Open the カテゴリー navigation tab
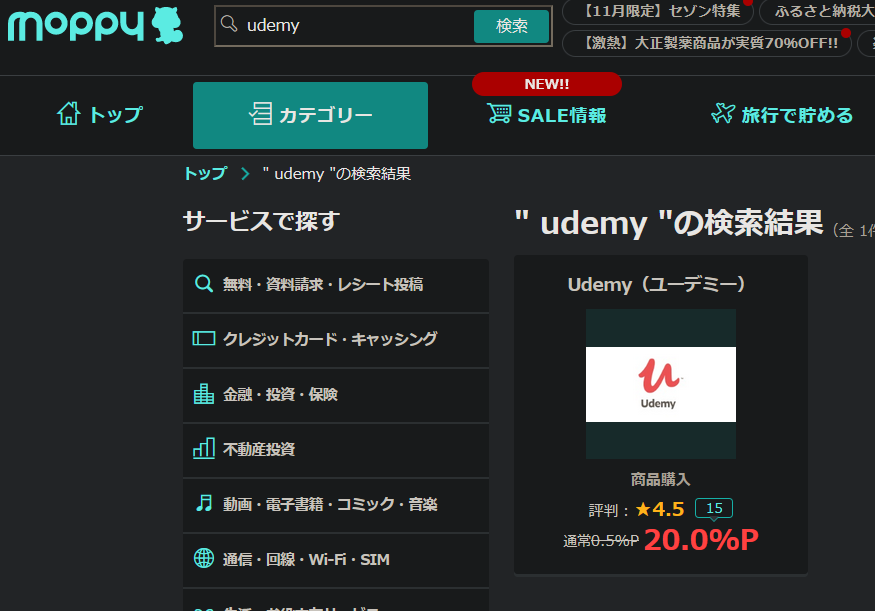The width and height of the screenshot is (875, 611). pos(310,116)
